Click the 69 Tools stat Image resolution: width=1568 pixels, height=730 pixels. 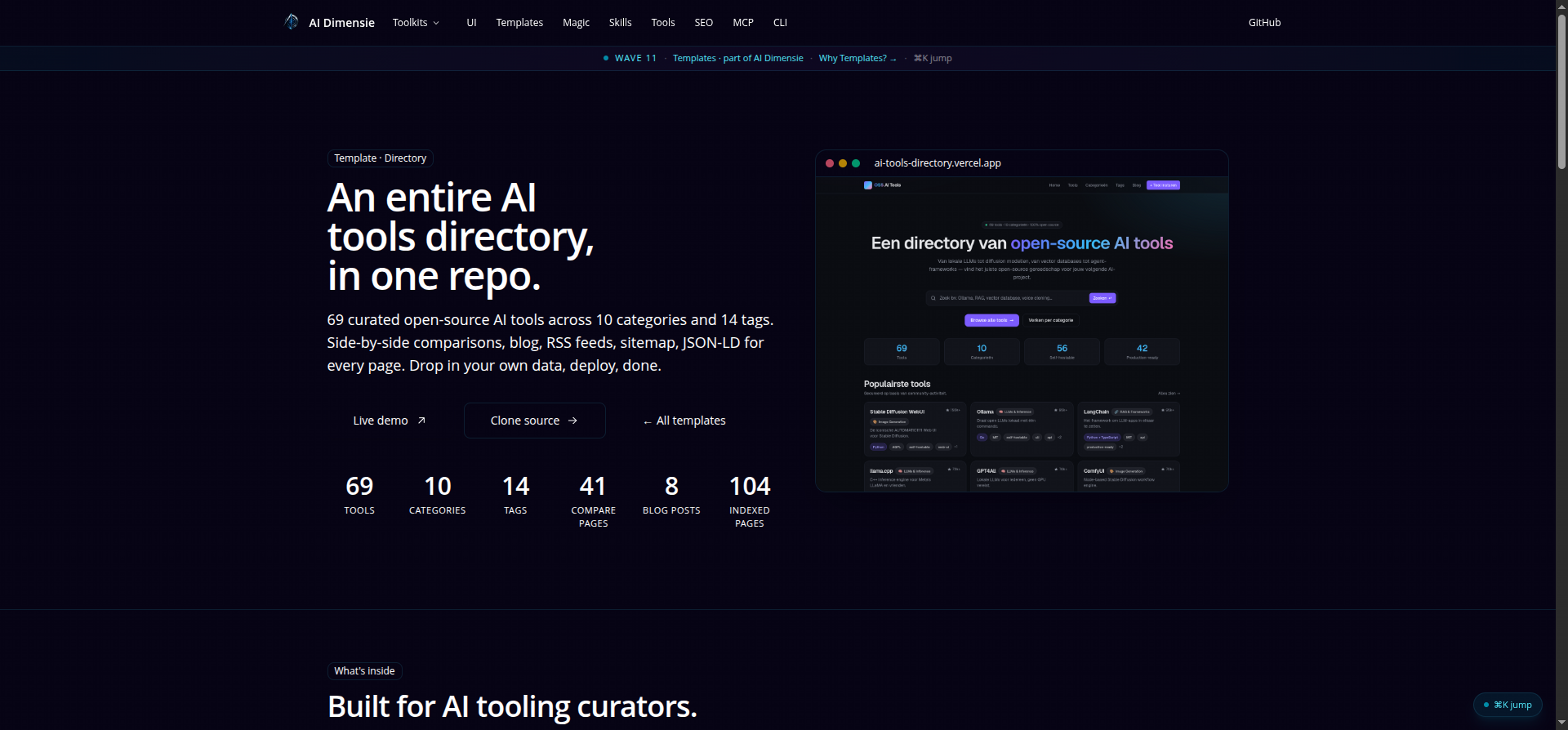pyautogui.click(x=359, y=495)
